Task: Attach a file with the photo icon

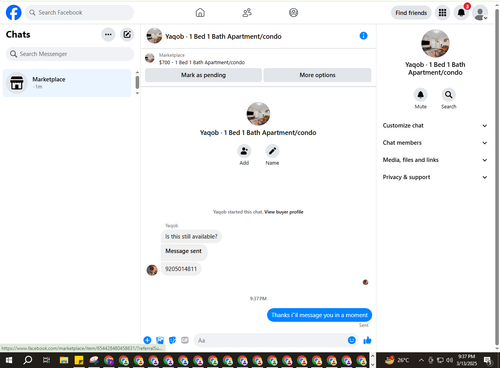Action: (160, 340)
